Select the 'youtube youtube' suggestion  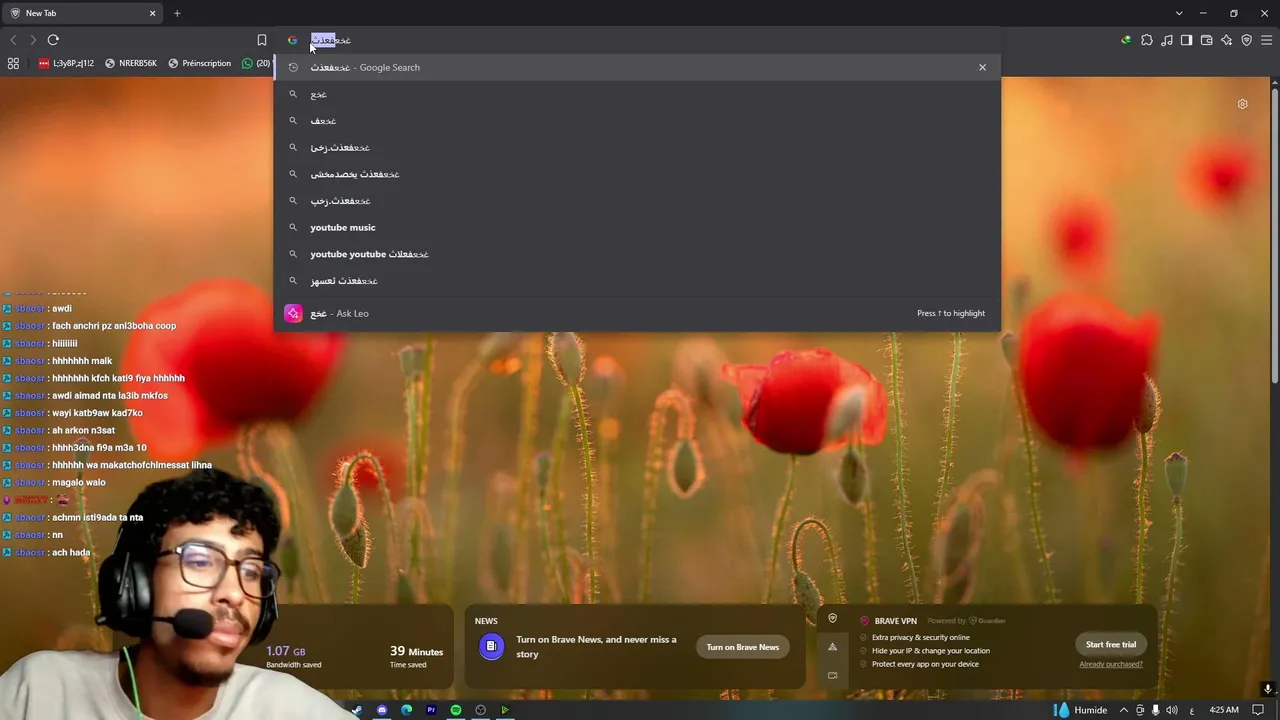coord(637,254)
